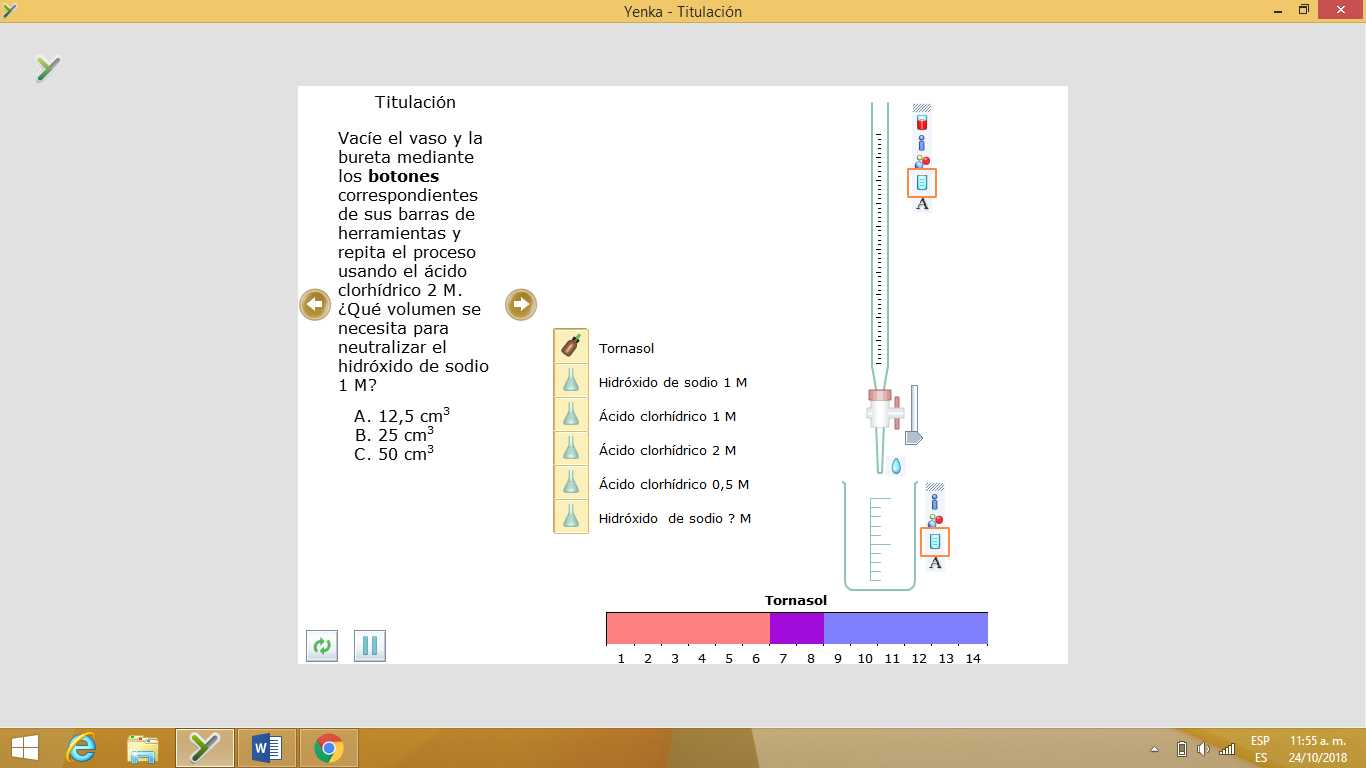
Task: Pick the Ácido clorhídrico 1 M flask icon
Action: pos(571,415)
